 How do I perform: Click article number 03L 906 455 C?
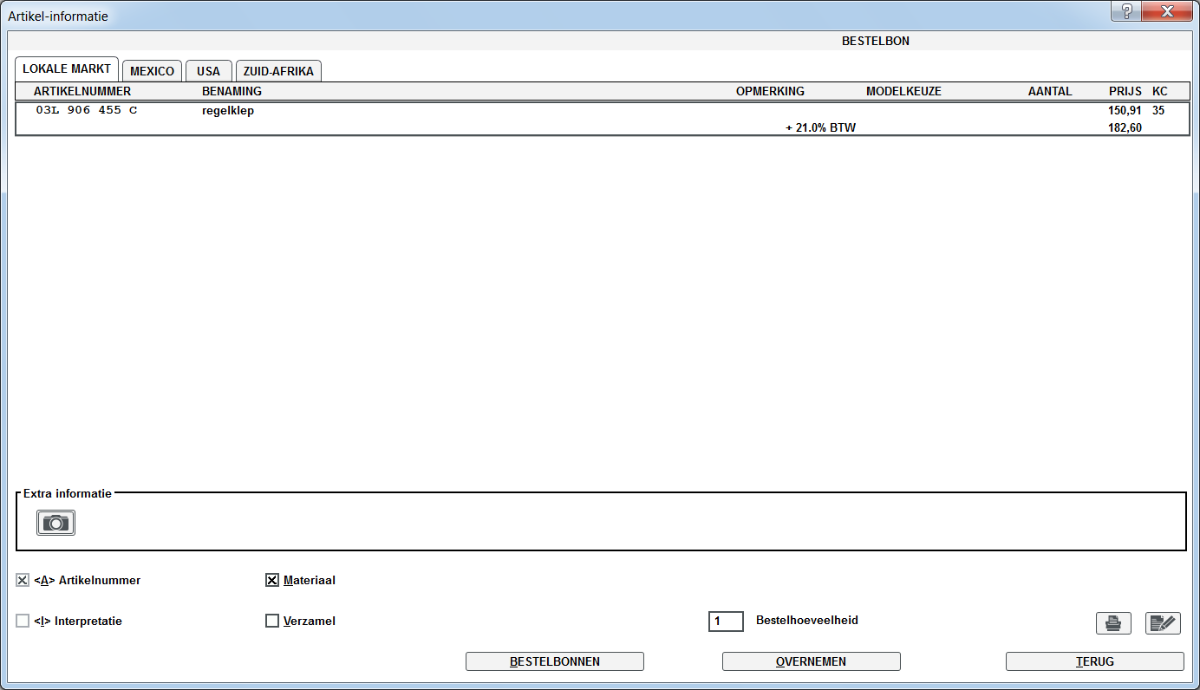point(86,111)
